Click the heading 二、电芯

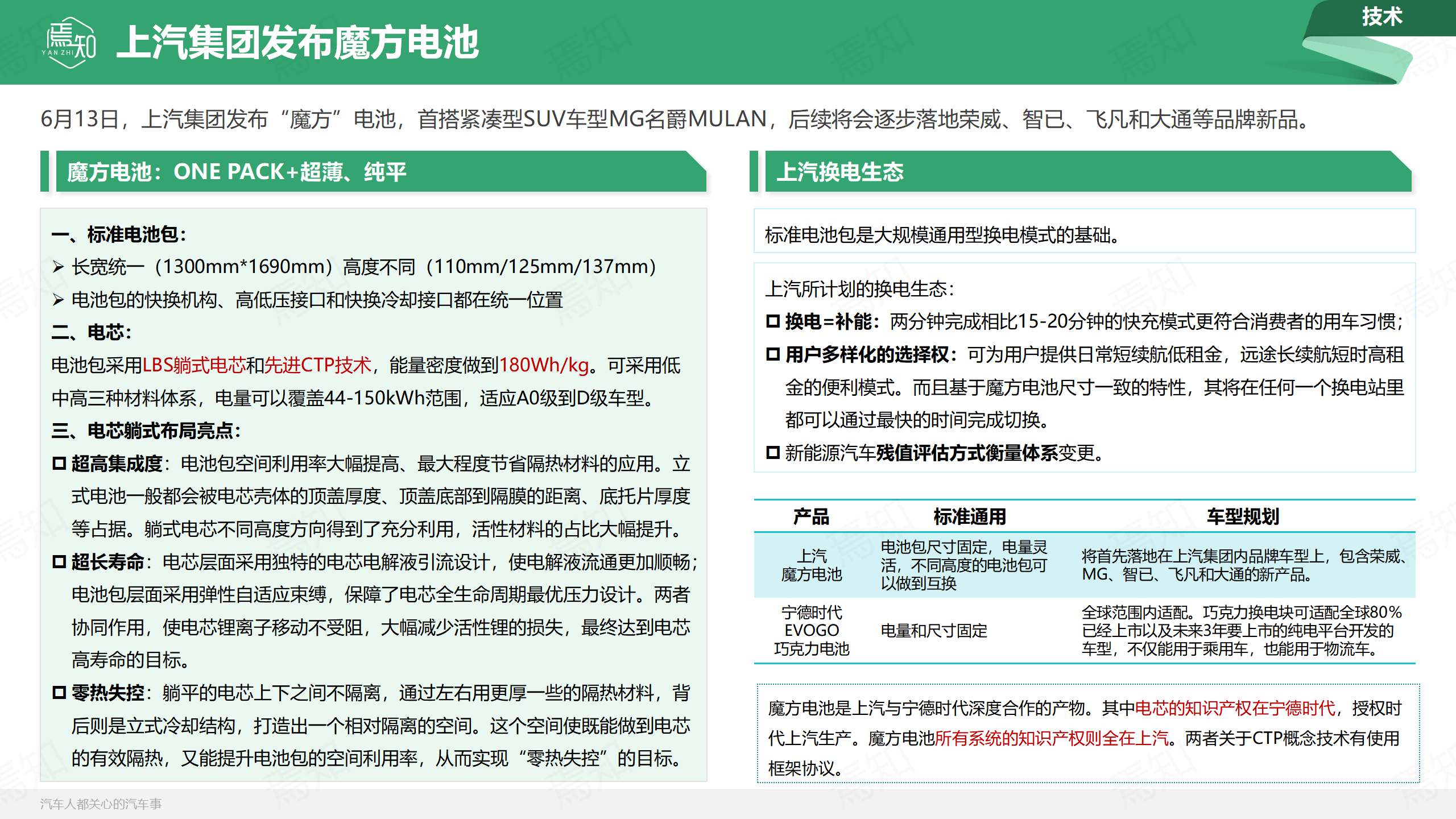click(92, 333)
